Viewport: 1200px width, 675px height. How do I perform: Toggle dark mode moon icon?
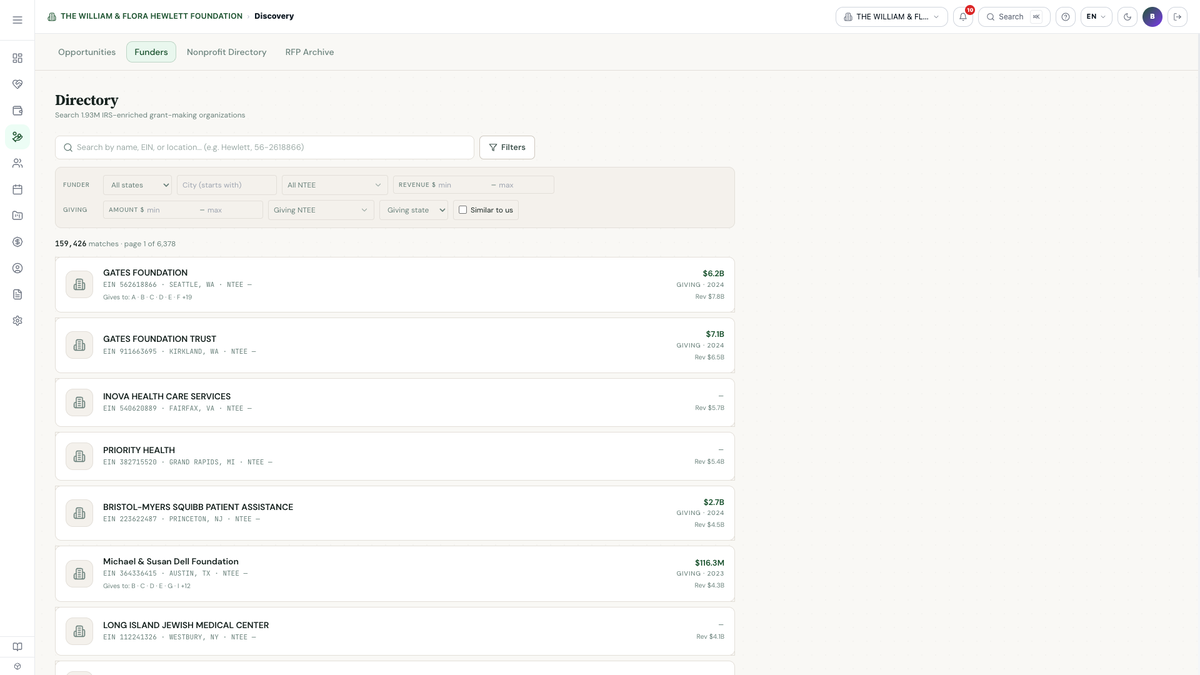pyautogui.click(x=1128, y=17)
